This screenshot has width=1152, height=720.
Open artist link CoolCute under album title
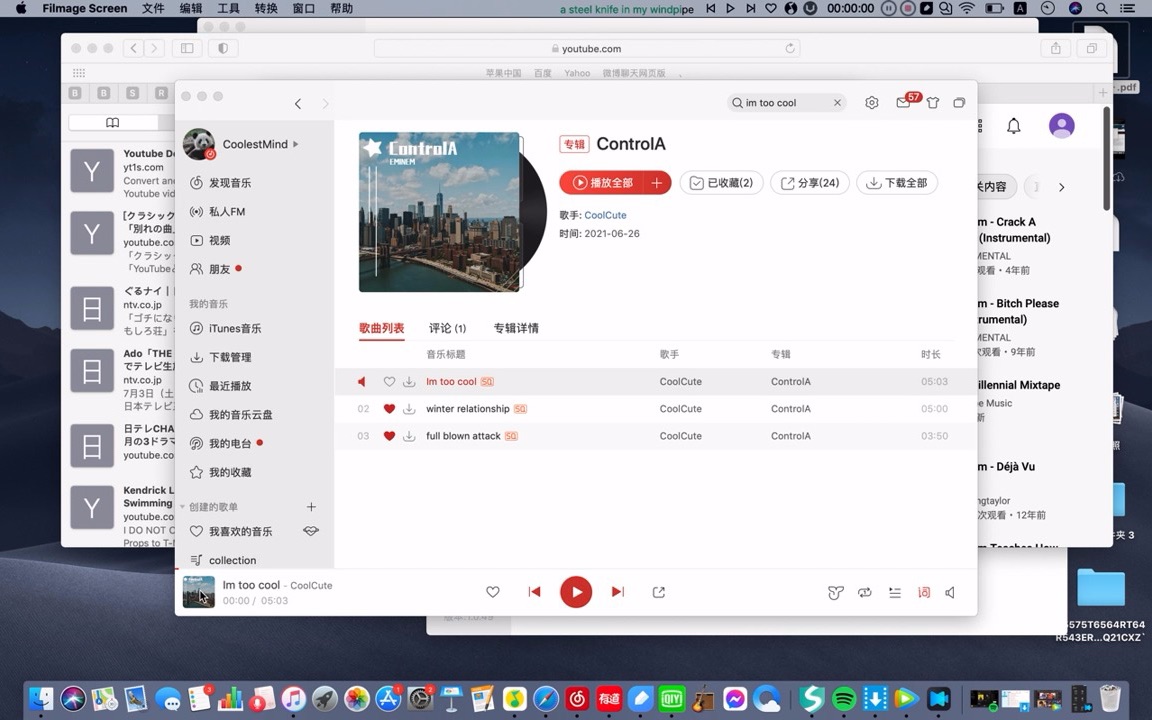605,215
